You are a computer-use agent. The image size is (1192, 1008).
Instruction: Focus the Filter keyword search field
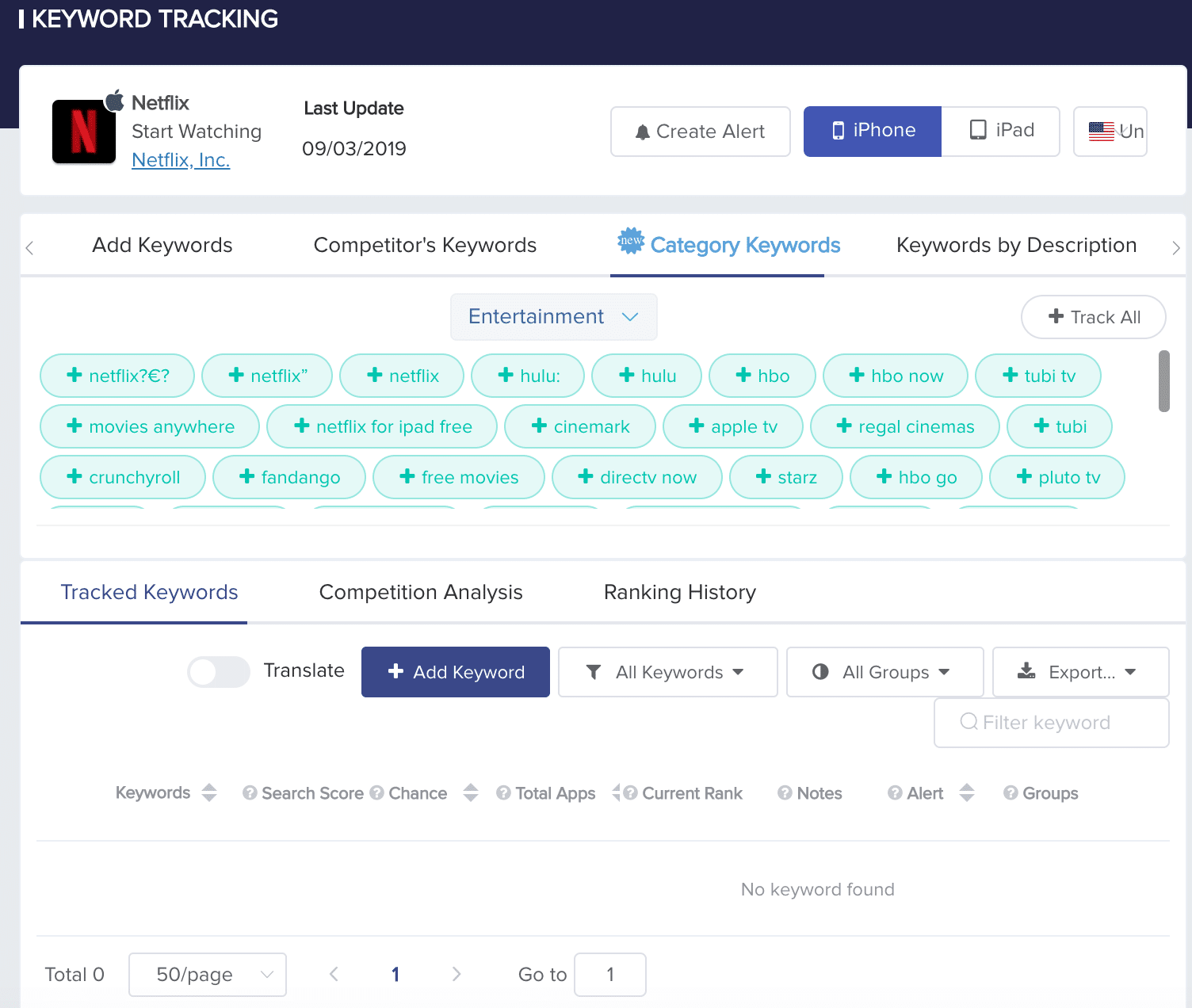point(1052,723)
